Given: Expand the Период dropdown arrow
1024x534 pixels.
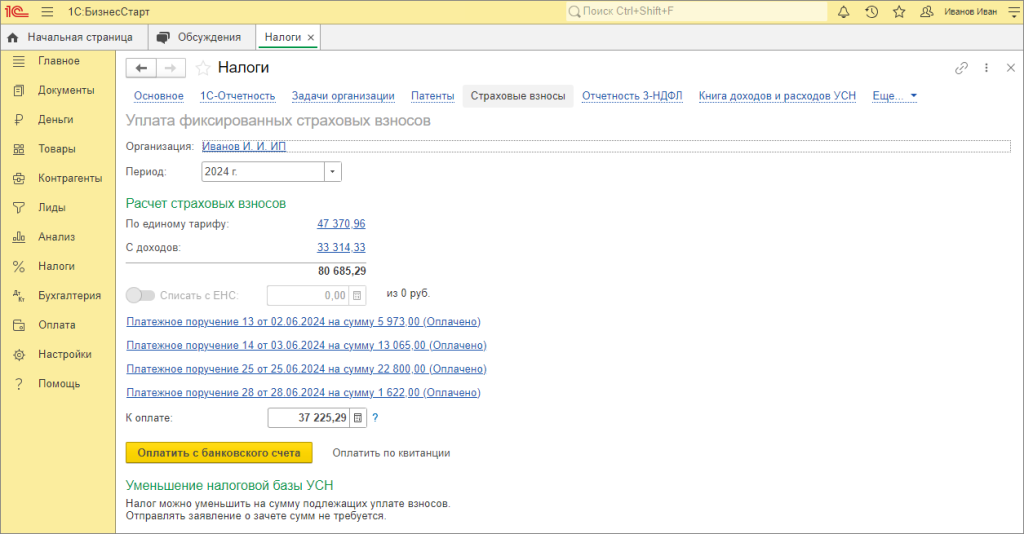Looking at the screenshot, I should [x=332, y=172].
